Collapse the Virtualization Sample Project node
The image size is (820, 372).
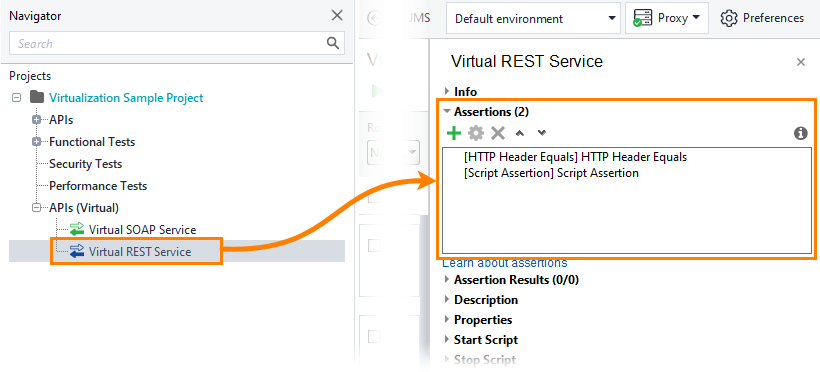click(x=17, y=97)
